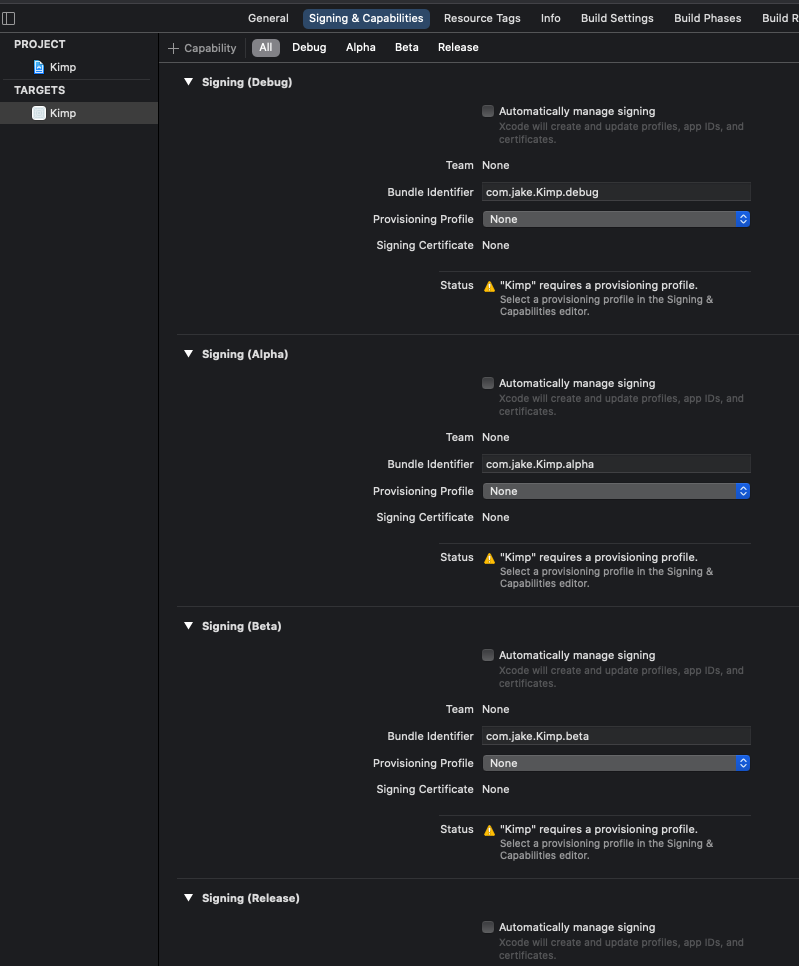This screenshot has height=966, width=799.
Task: Filter capabilities by Debug configuration
Action: 309,47
